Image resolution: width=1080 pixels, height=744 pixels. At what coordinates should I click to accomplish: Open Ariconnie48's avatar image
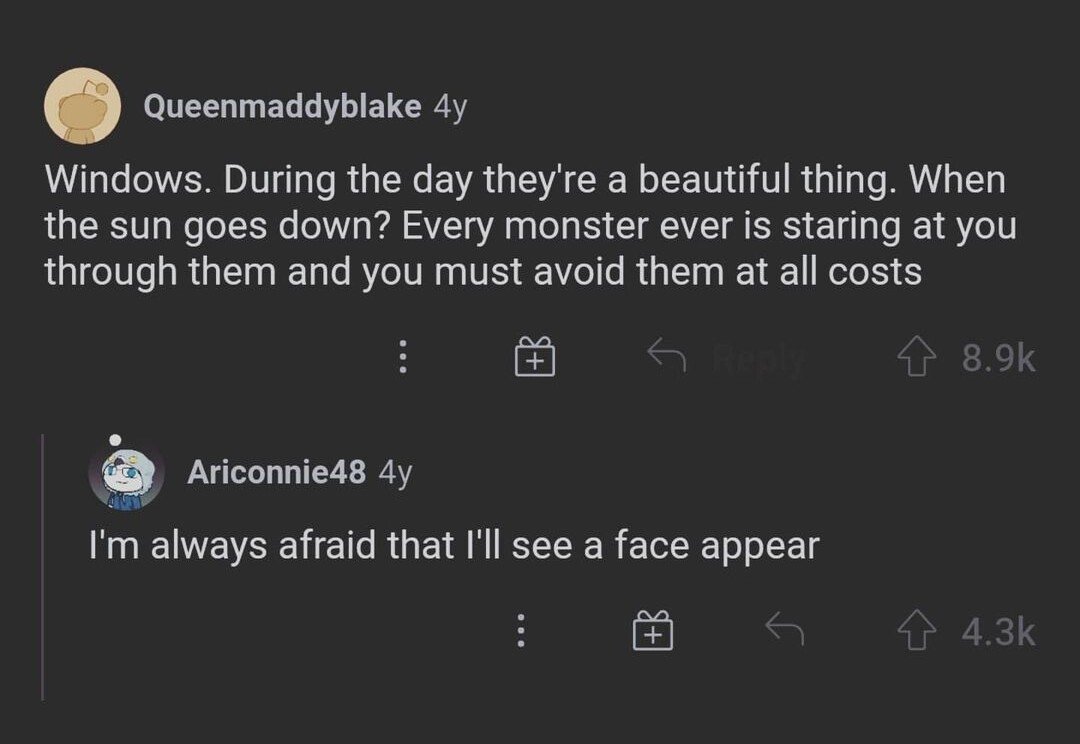(126, 474)
